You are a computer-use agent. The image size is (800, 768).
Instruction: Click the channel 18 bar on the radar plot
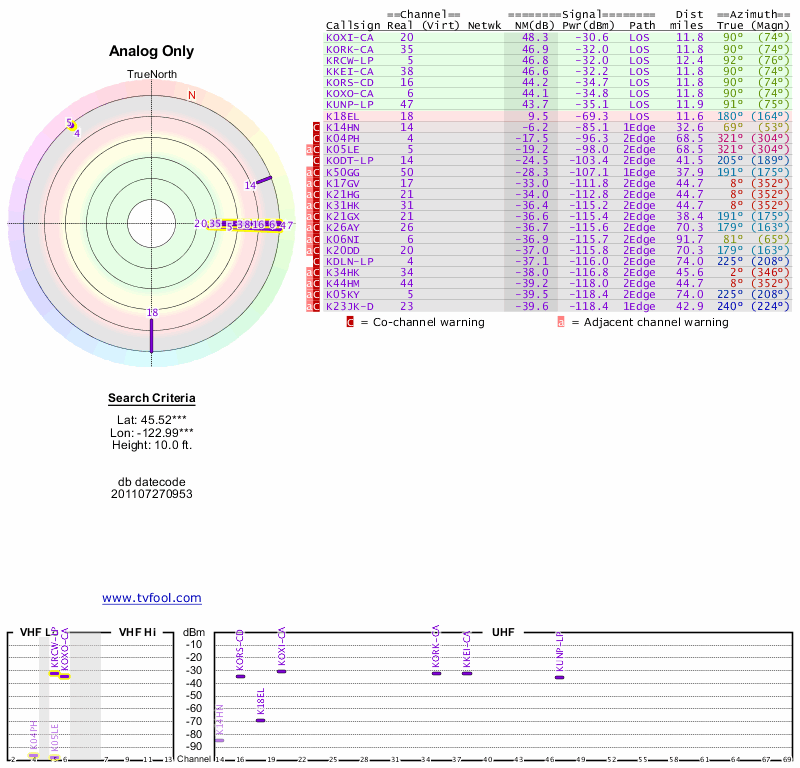[152, 335]
